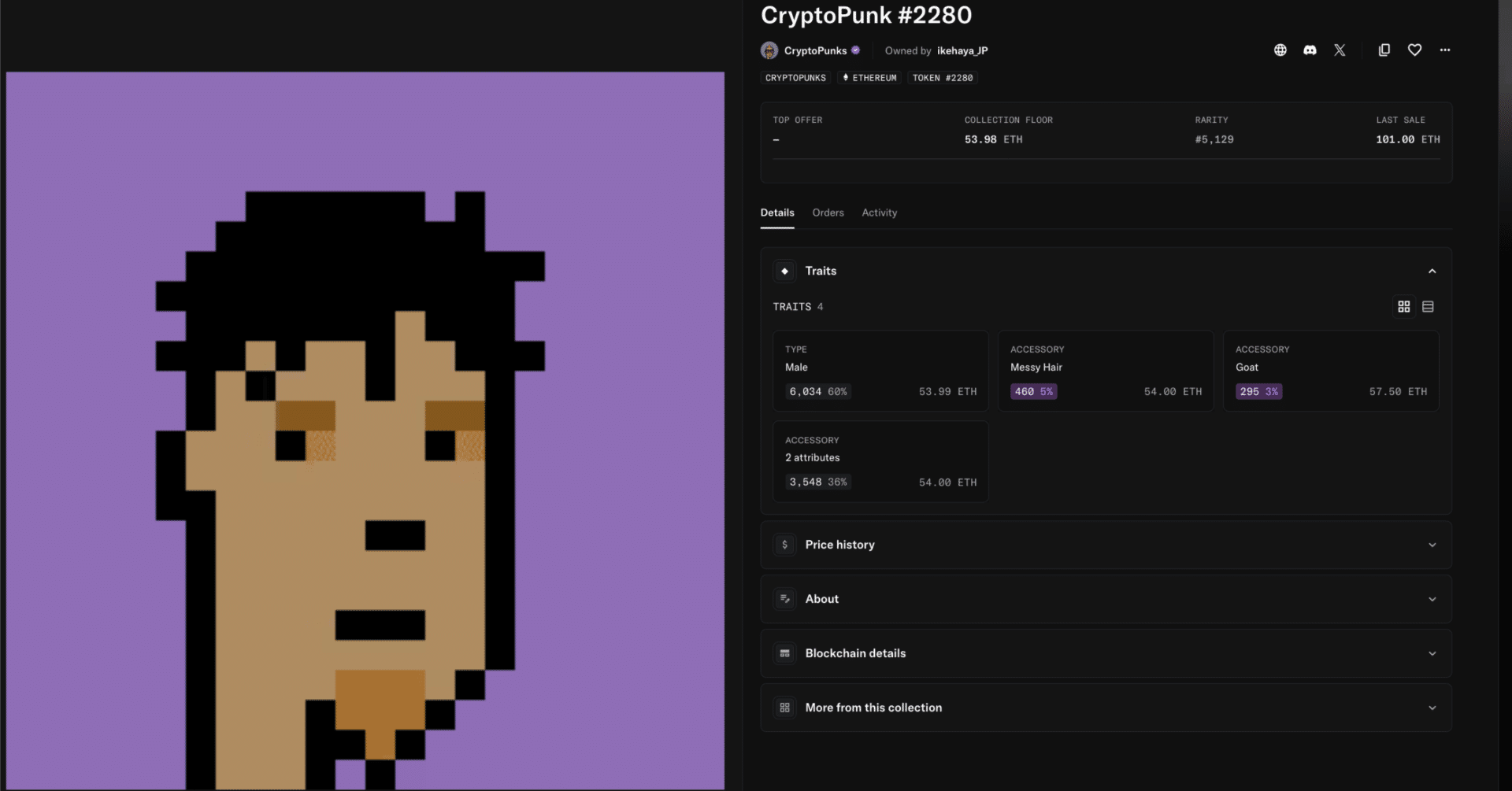Click the Messy Hair 460 5% badge
Image resolution: width=1512 pixels, height=791 pixels.
[x=1034, y=392]
